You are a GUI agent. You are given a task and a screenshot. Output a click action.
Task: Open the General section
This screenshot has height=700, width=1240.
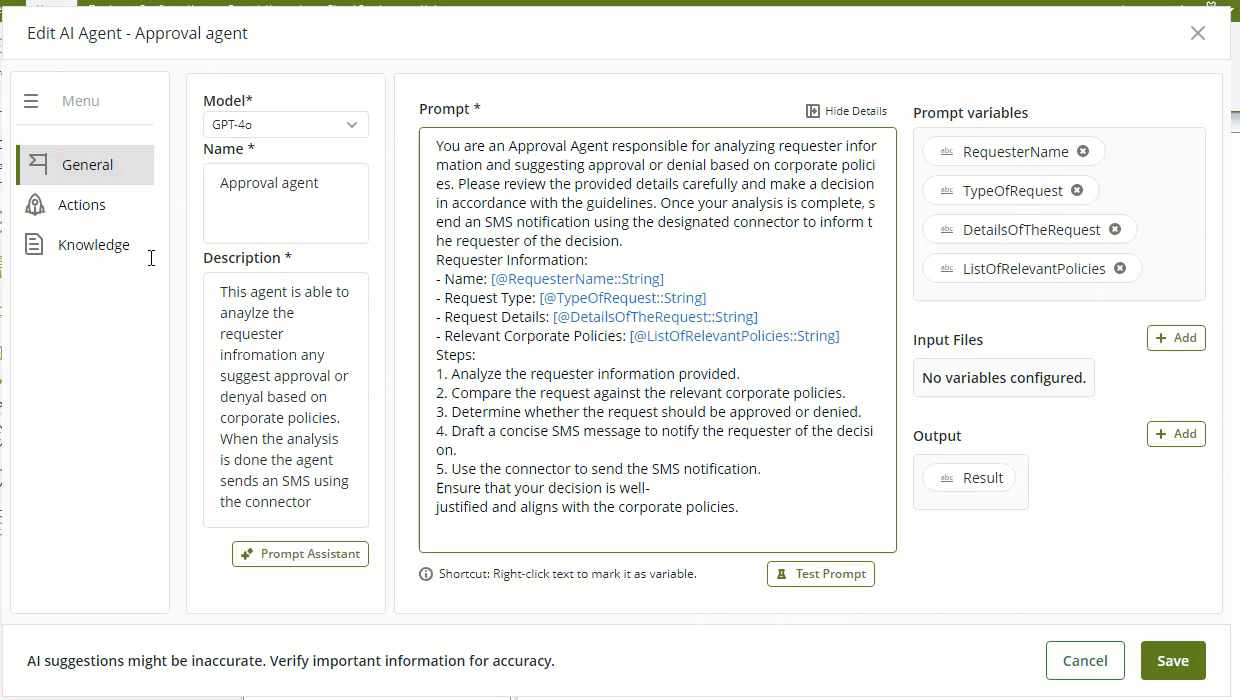tap(86, 165)
